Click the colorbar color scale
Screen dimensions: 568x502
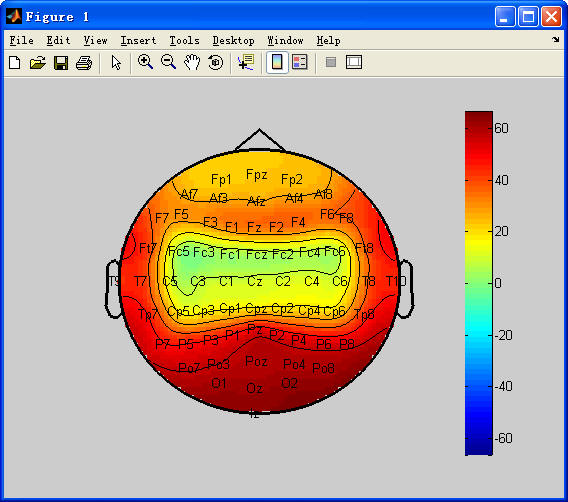coord(479,283)
